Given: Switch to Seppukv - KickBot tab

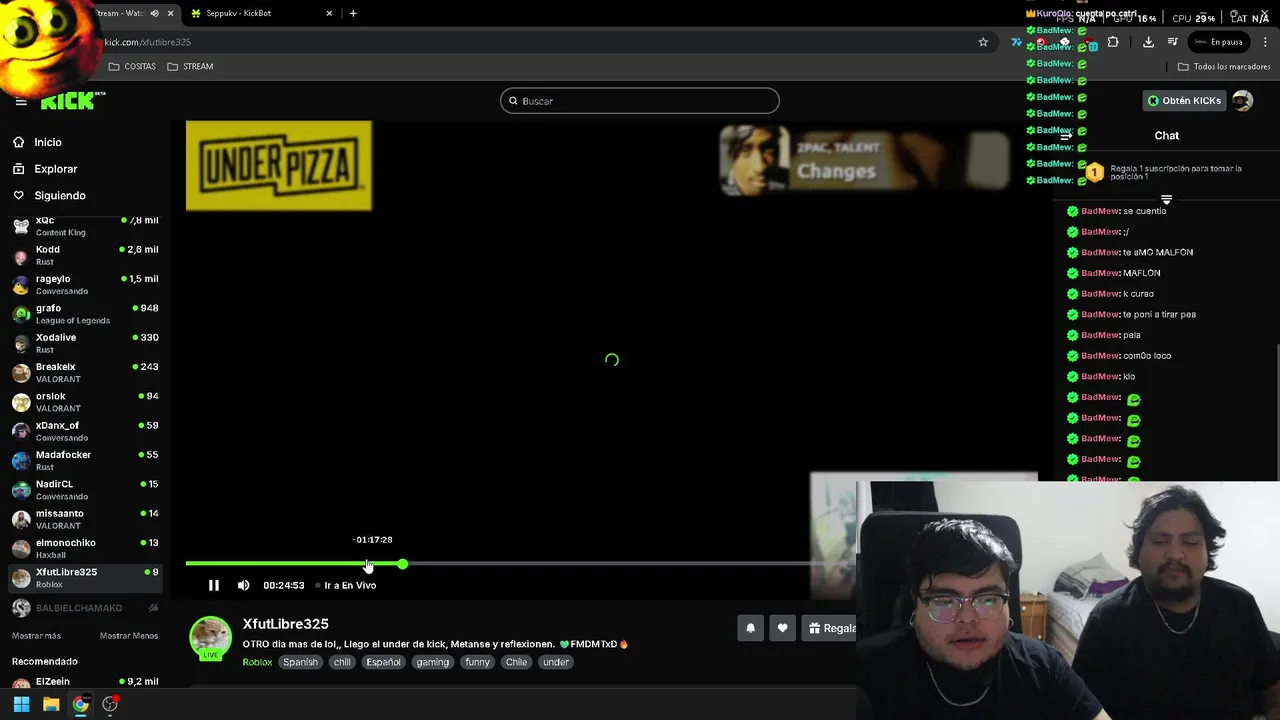Looking at the screenshot, I should point(260,13).
